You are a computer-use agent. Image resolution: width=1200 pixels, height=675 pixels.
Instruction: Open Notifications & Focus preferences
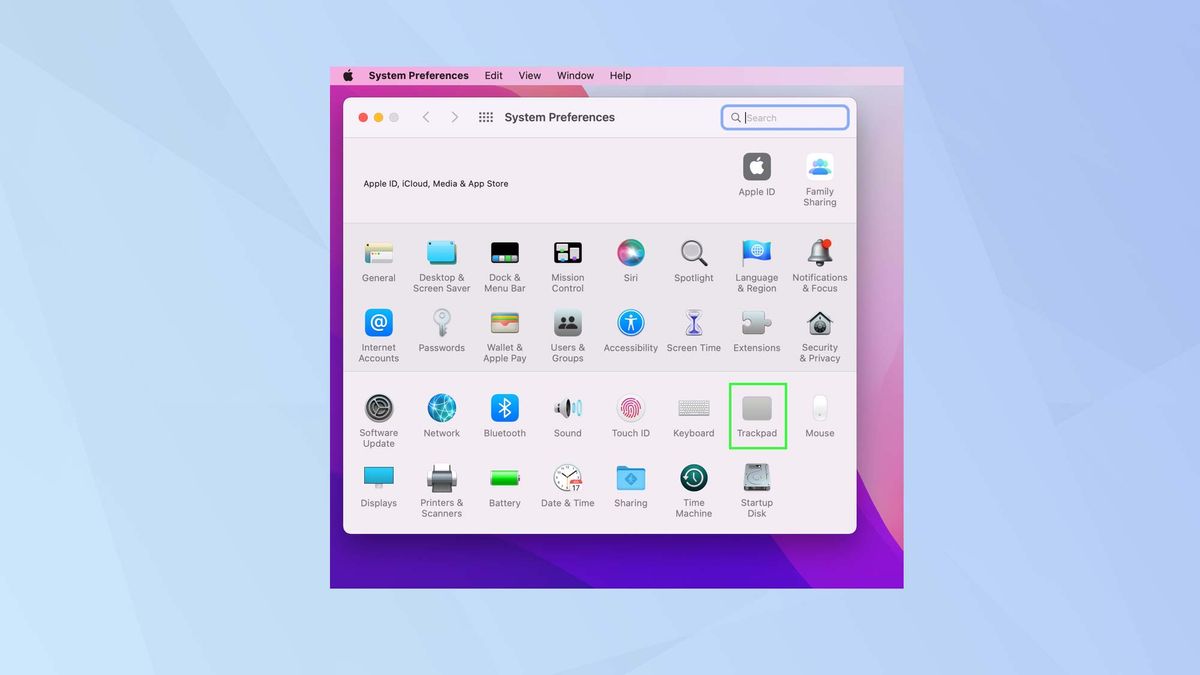pos(819,254)
